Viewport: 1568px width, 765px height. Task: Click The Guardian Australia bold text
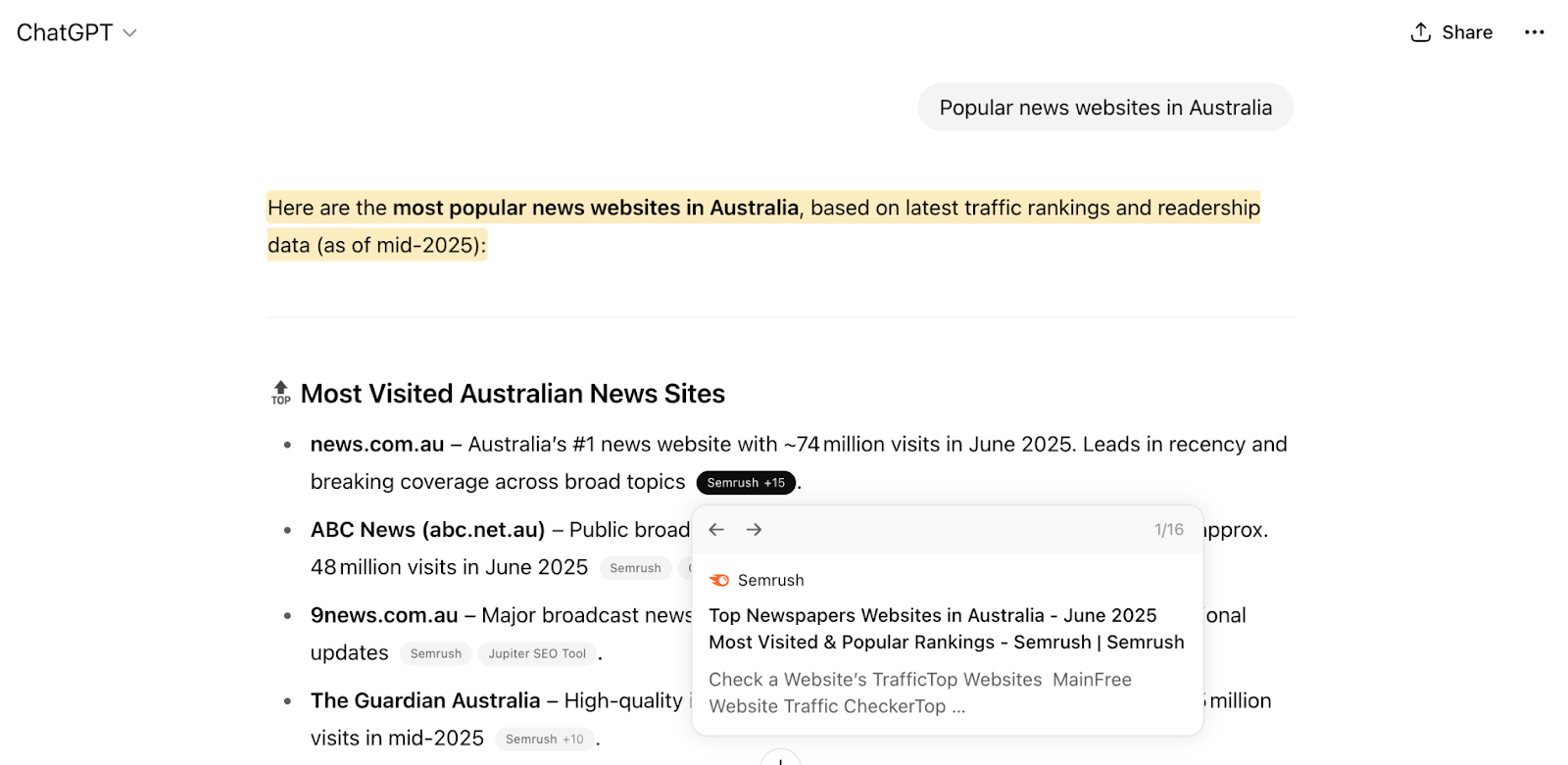(x=425, y=700)
